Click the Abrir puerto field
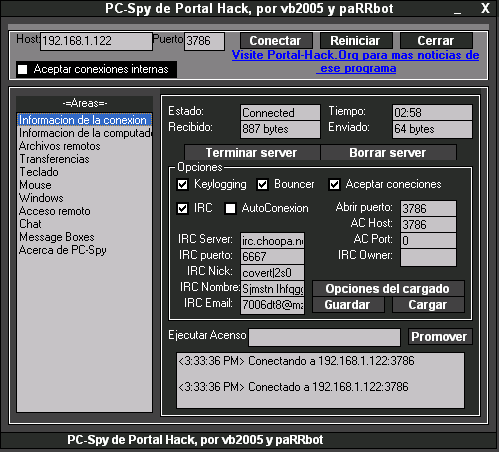This screenshot has height=452, width=499. [x=428, y=209]
